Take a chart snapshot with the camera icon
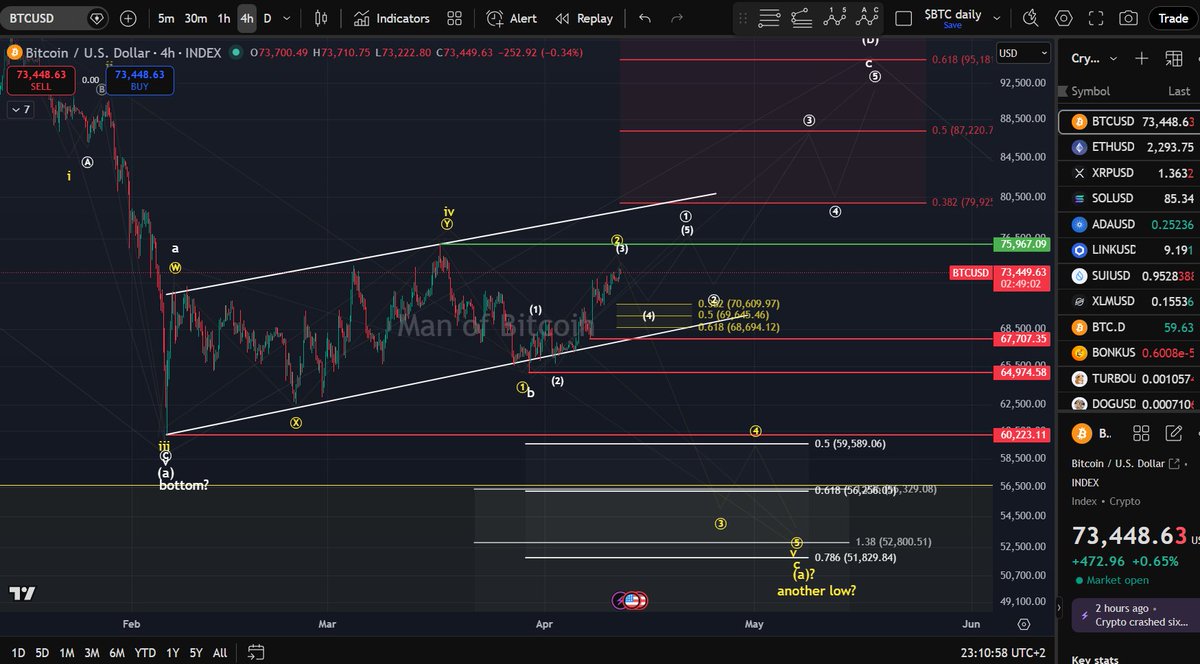 pyautogui.click(x=1128, y=18)
